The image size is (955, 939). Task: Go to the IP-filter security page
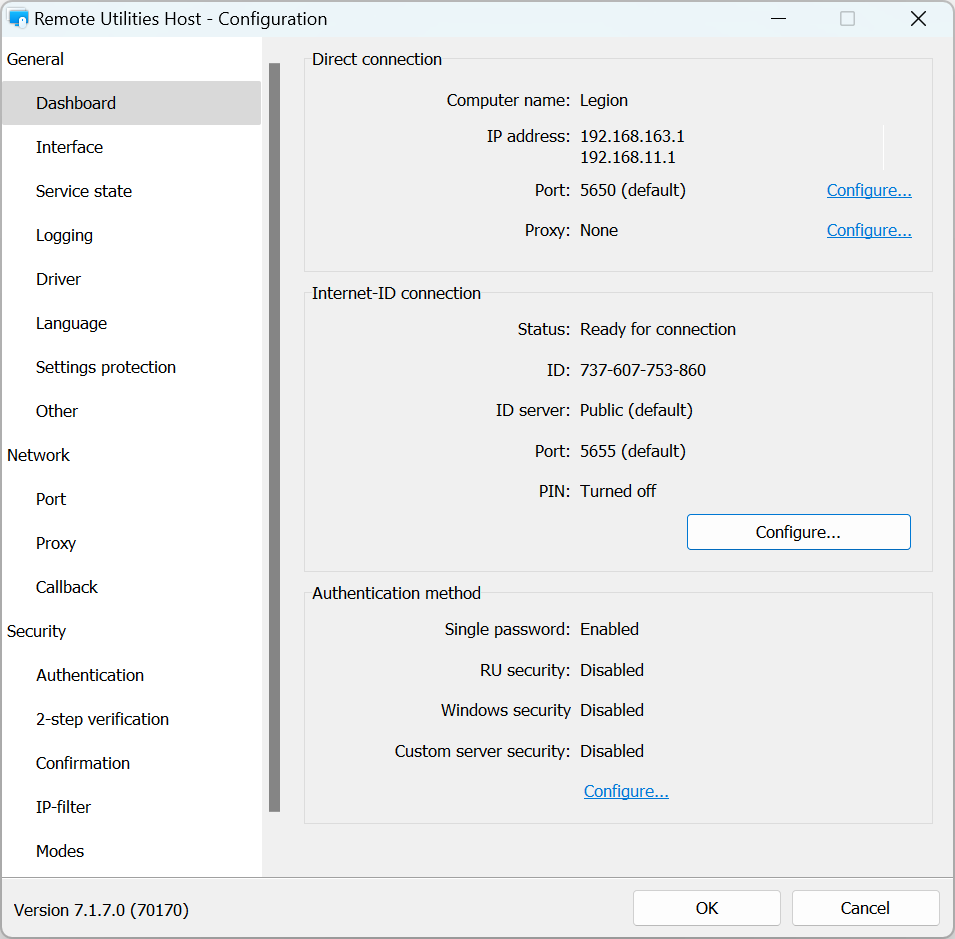coord(63,807)
